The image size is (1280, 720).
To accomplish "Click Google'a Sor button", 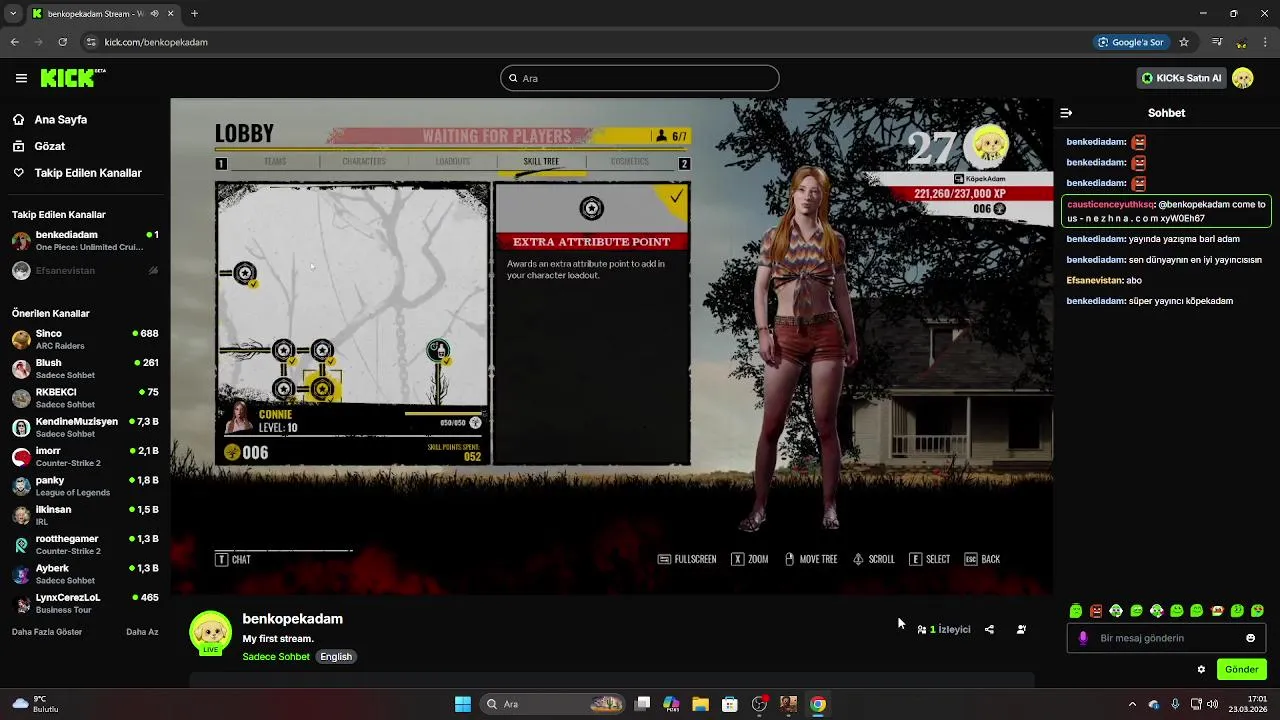I will click(1131, 42).
